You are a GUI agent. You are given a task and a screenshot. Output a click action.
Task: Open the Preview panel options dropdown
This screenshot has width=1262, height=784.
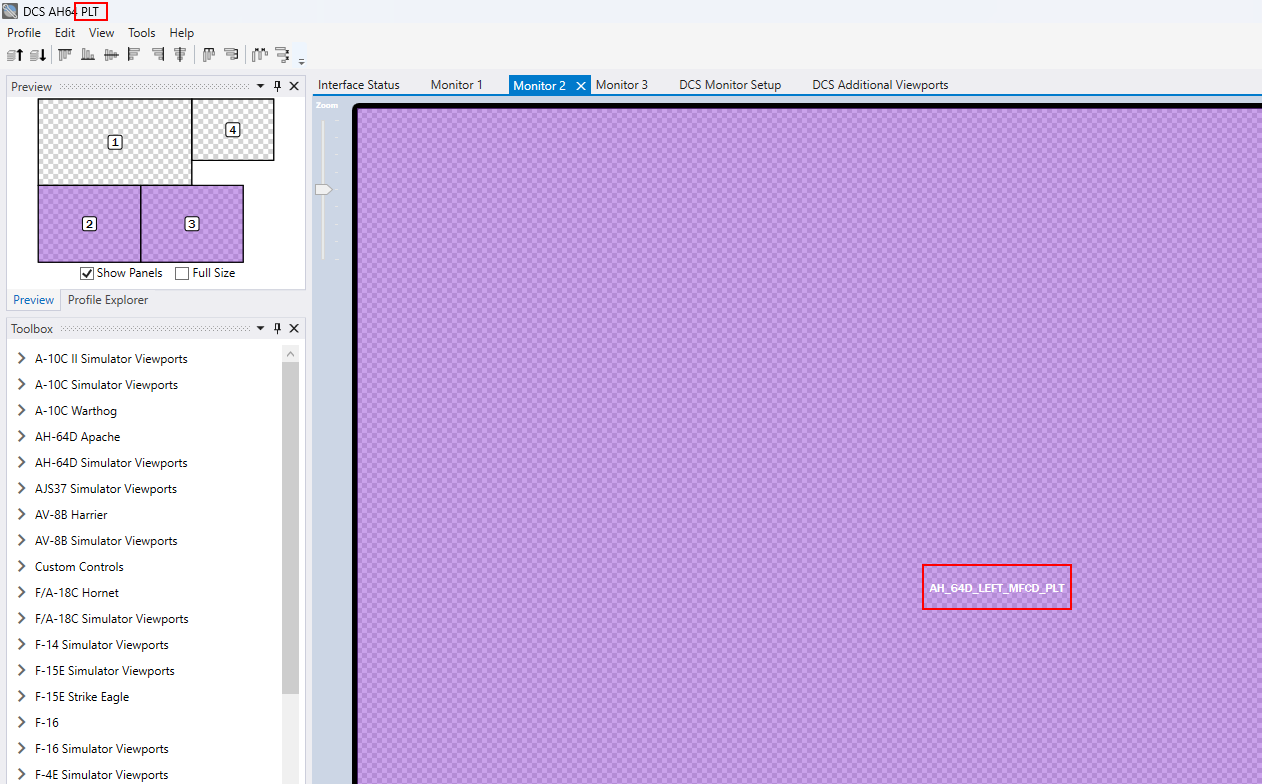(x=261, y=87)
